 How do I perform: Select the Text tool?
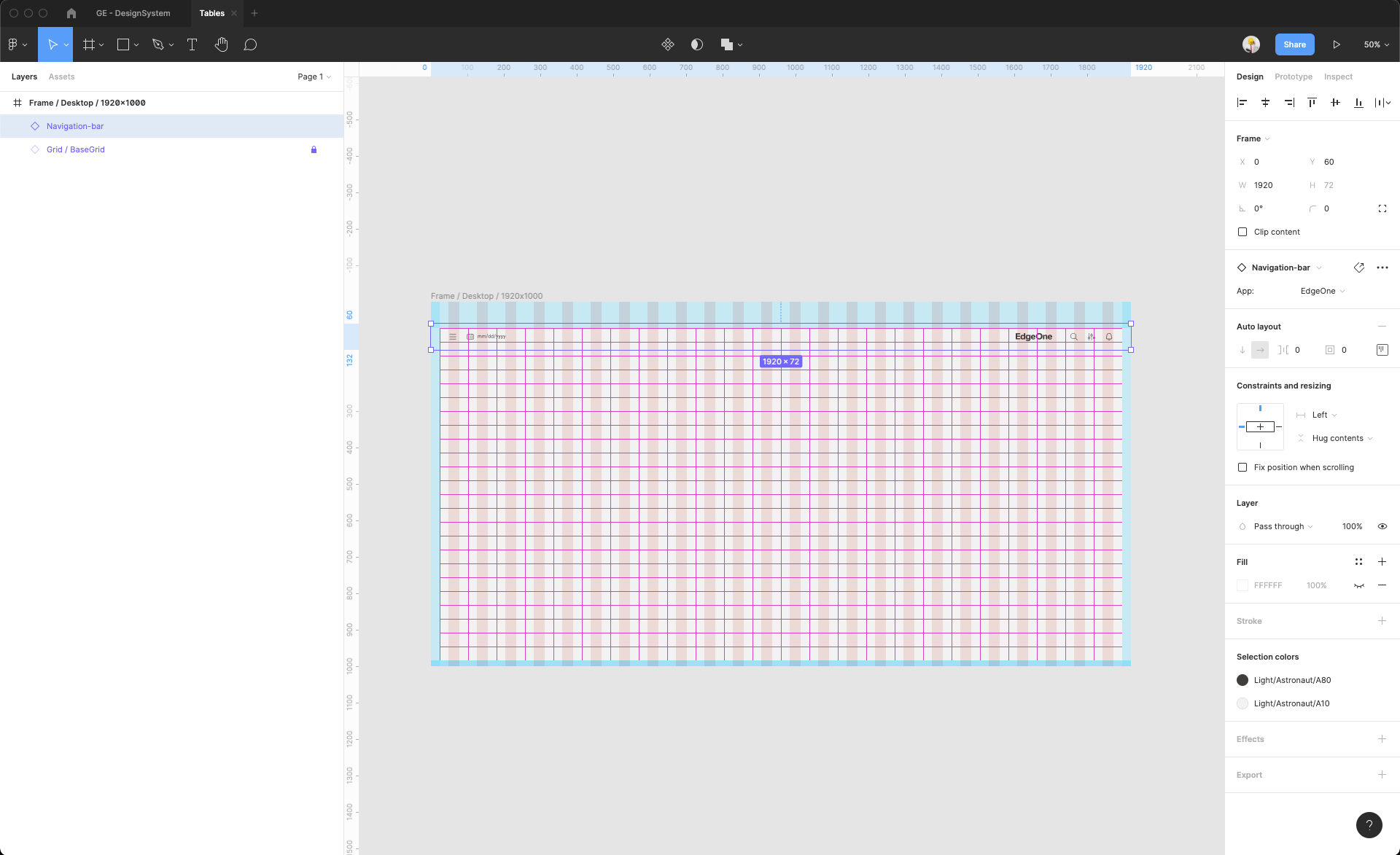[192, 44]
